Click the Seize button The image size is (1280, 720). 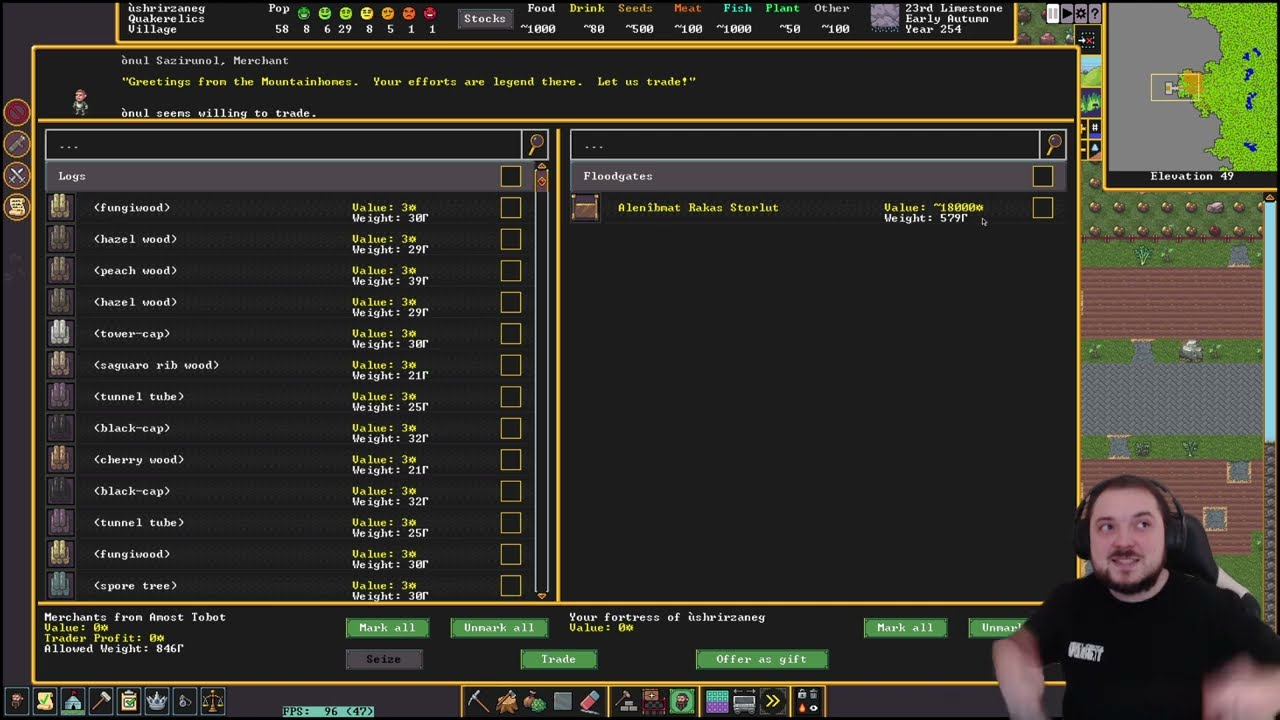point(383,659)
